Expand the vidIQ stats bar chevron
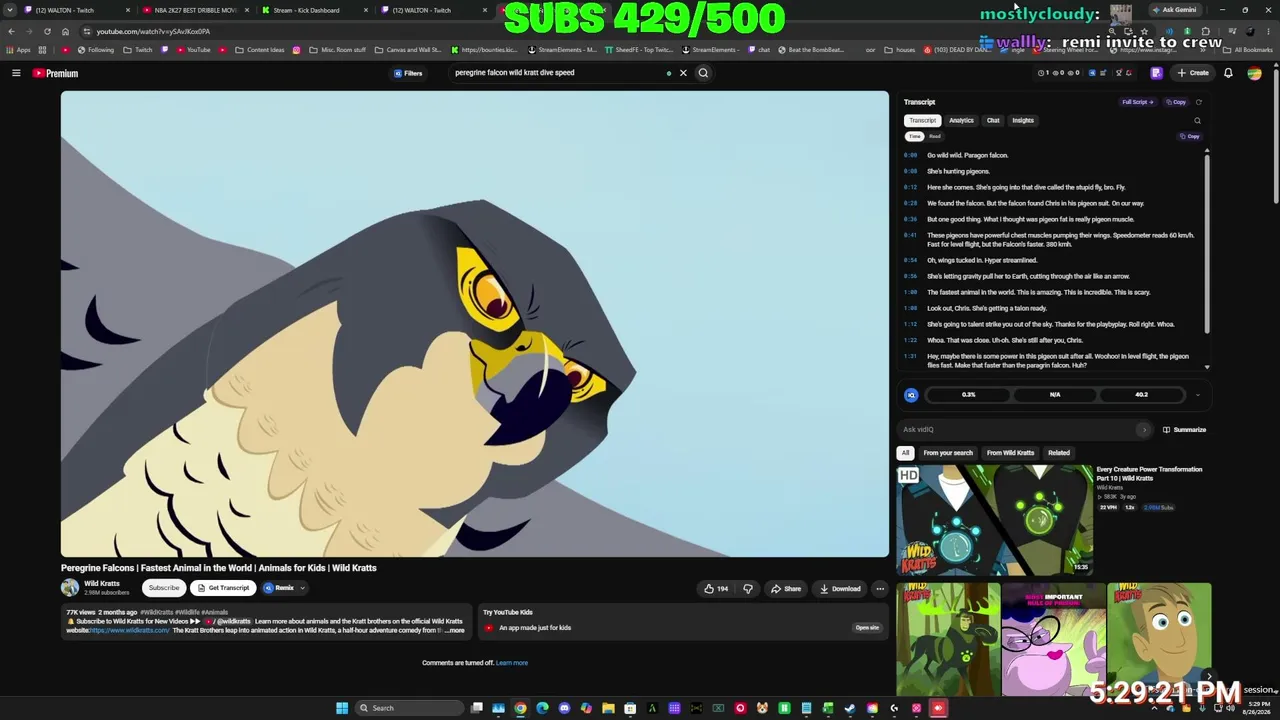The width and height of the screenshot is (1280, 720). 1197,395
